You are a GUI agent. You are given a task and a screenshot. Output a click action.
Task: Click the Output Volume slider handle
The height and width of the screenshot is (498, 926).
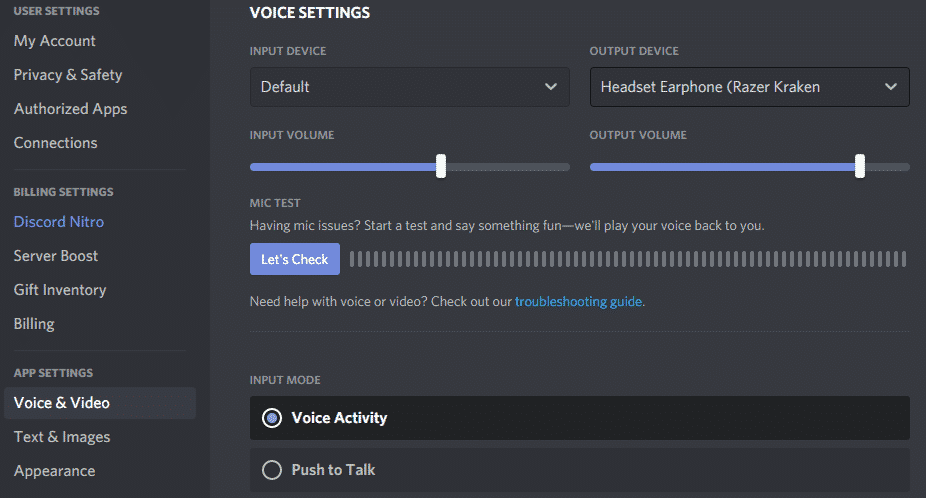pos(860,166)
